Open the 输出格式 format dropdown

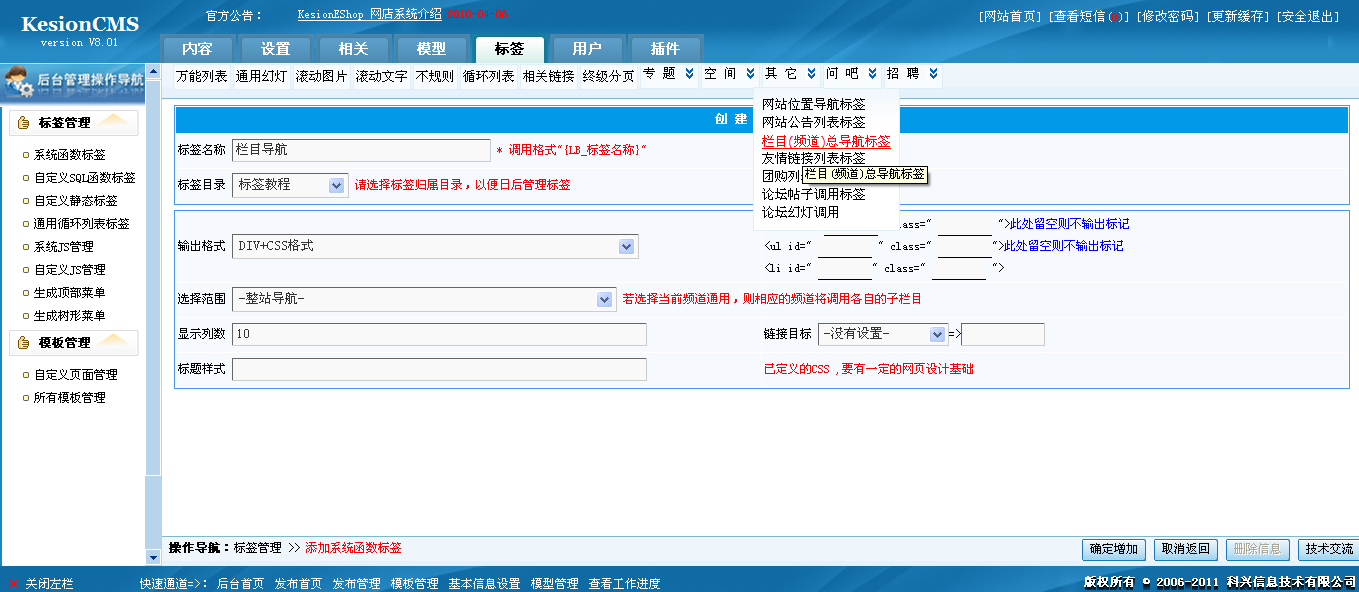[626, 246]
